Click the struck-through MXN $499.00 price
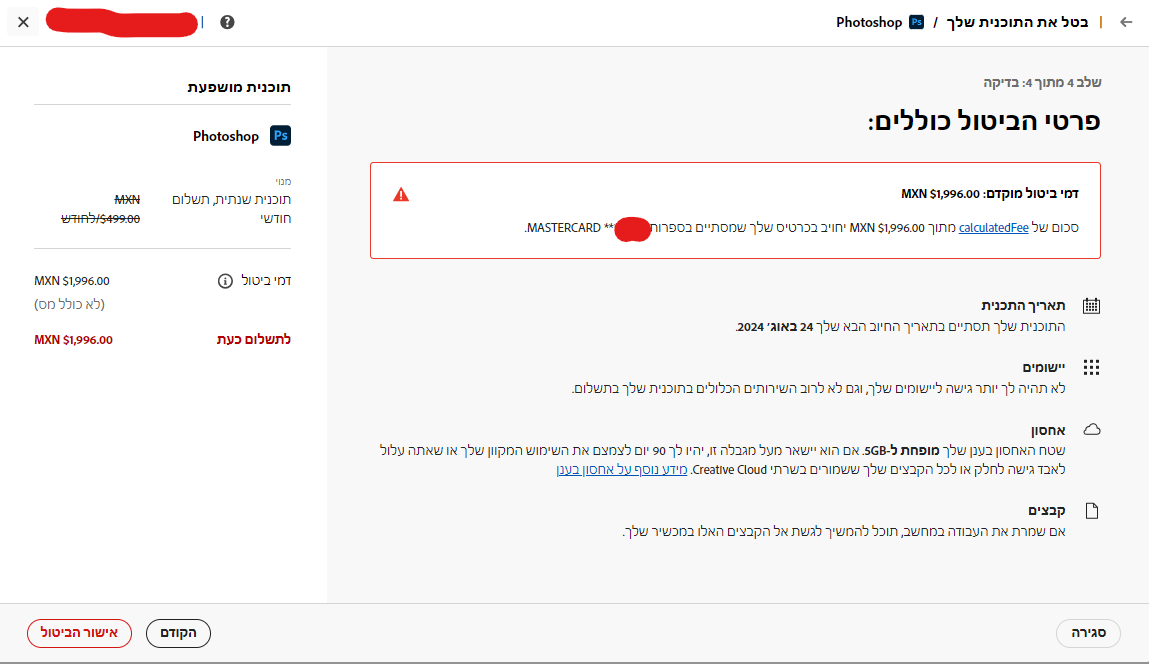 (x=100, y=209)
